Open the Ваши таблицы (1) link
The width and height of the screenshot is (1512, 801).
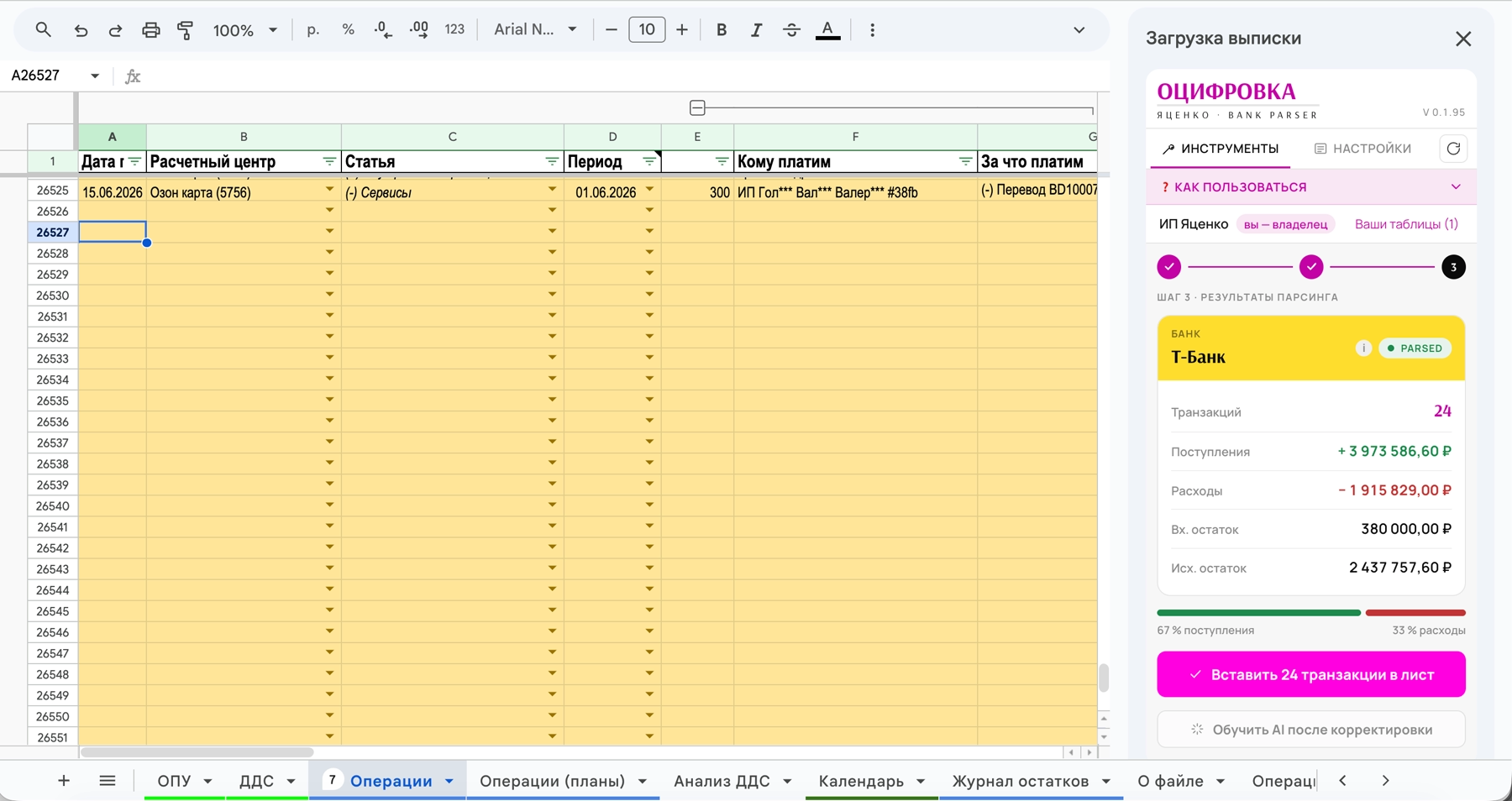pos(1406,224)
